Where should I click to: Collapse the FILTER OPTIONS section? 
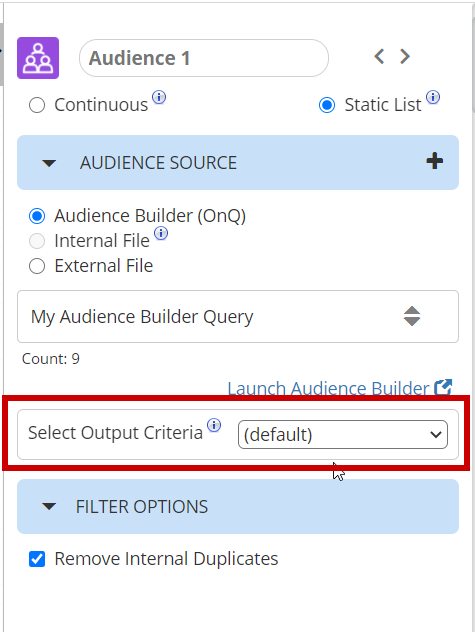click(49, 507)
